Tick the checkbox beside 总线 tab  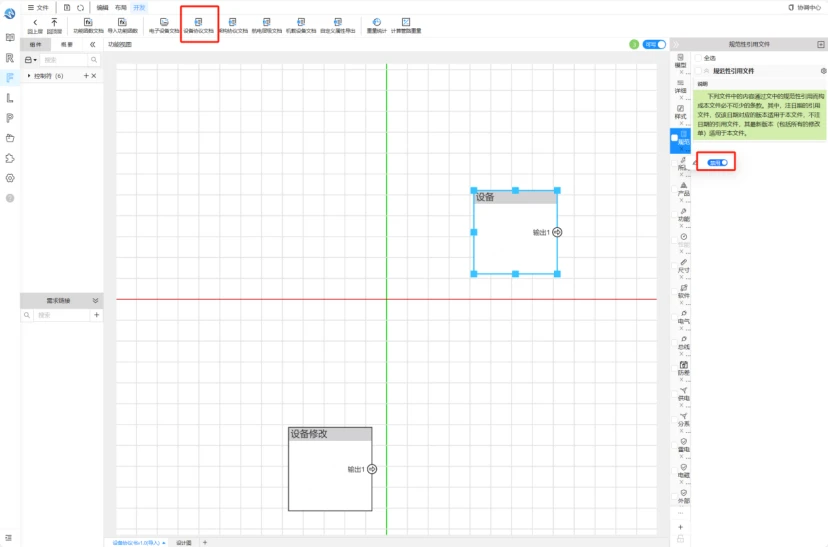tap(675, 343)
